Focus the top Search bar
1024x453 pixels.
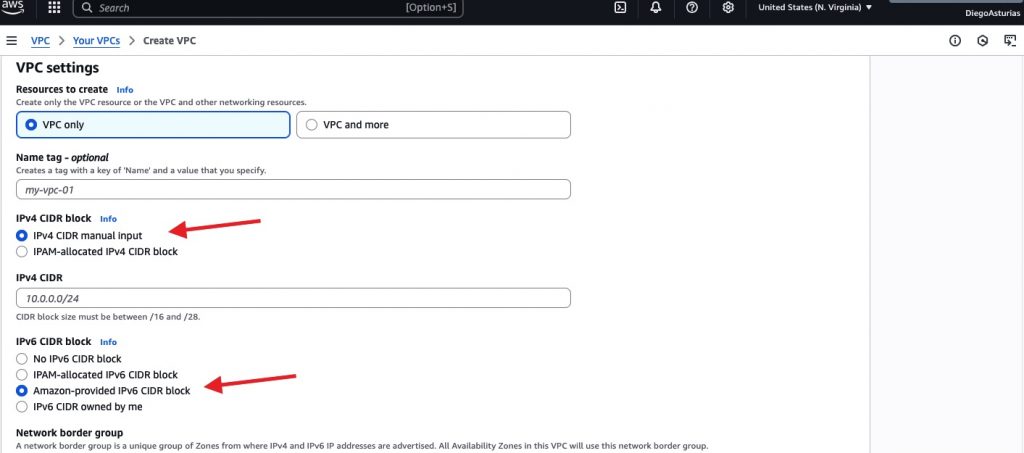pyautogui.click(x=268, y=8)
